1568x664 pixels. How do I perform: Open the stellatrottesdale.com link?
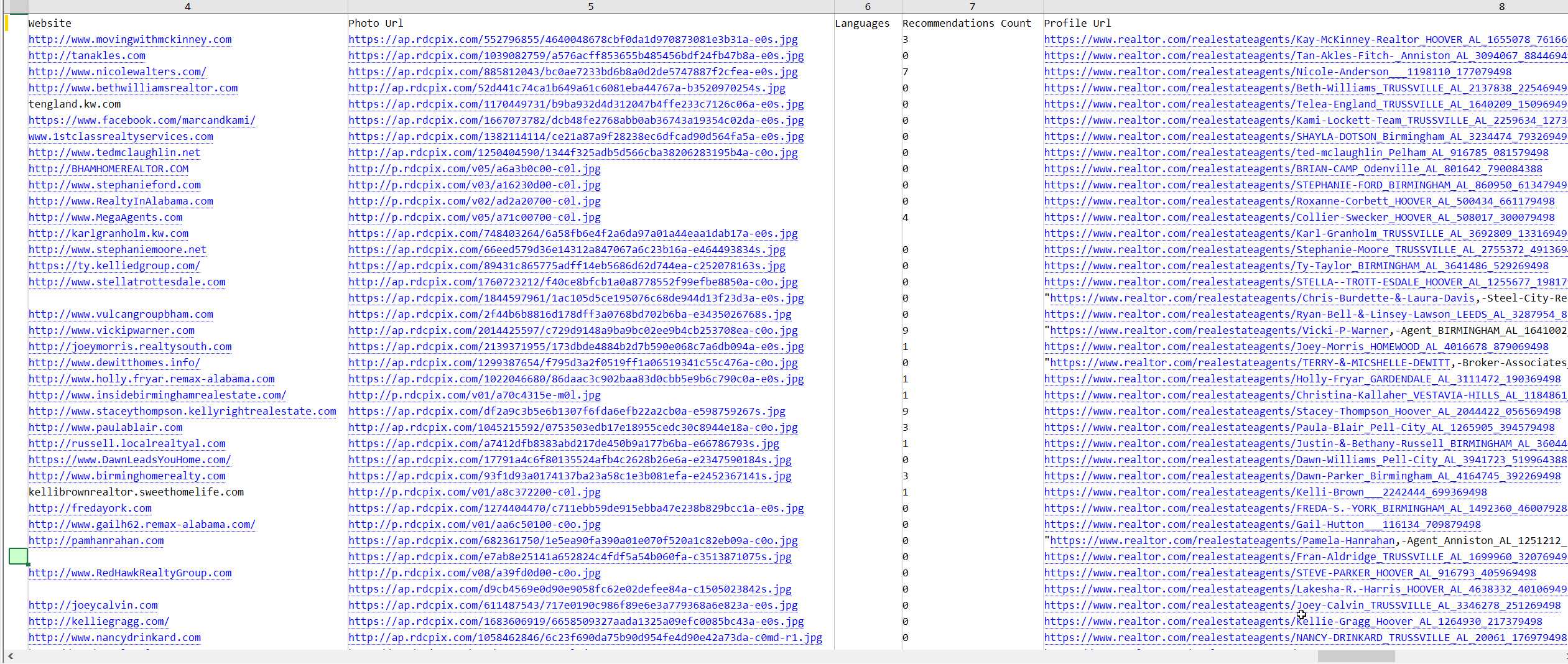[127, 282]
